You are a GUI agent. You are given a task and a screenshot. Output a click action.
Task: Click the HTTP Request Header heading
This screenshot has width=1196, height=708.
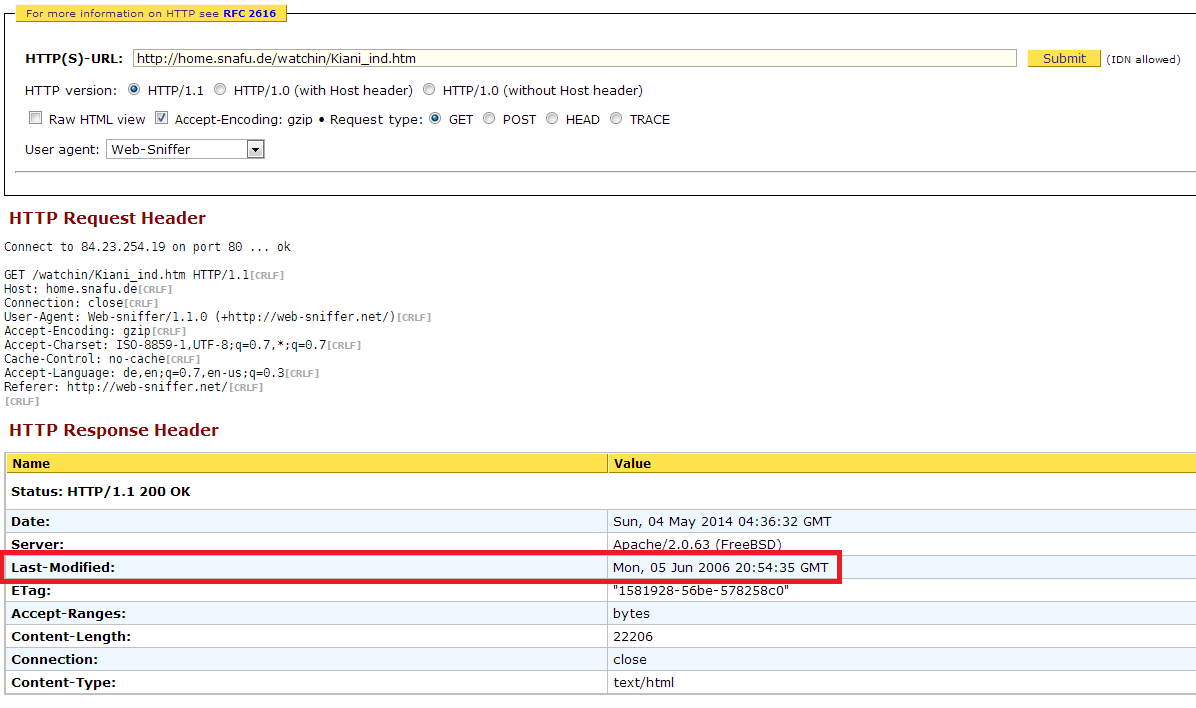click(108, 218)
